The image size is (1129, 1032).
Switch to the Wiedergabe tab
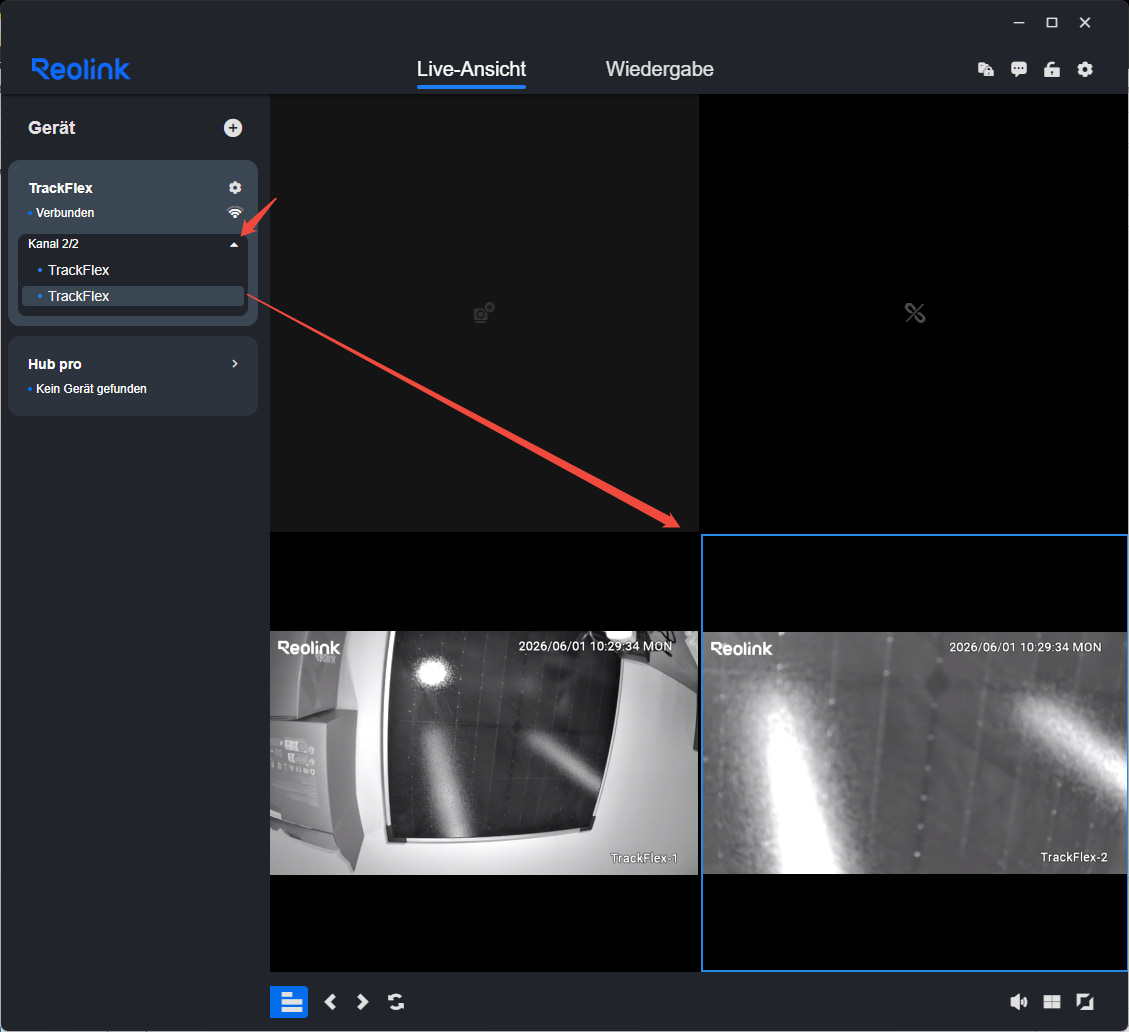coord(660,69)
